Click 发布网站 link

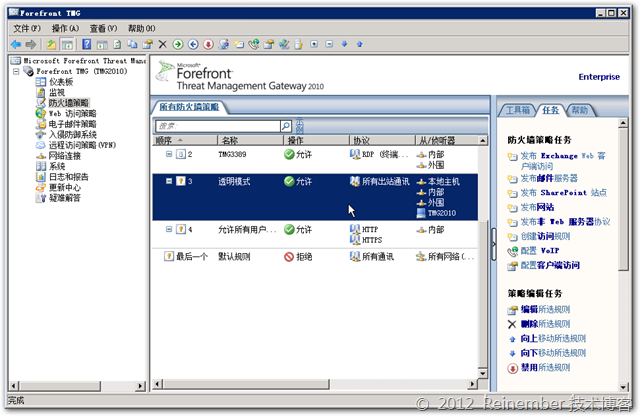click(537, 207)
